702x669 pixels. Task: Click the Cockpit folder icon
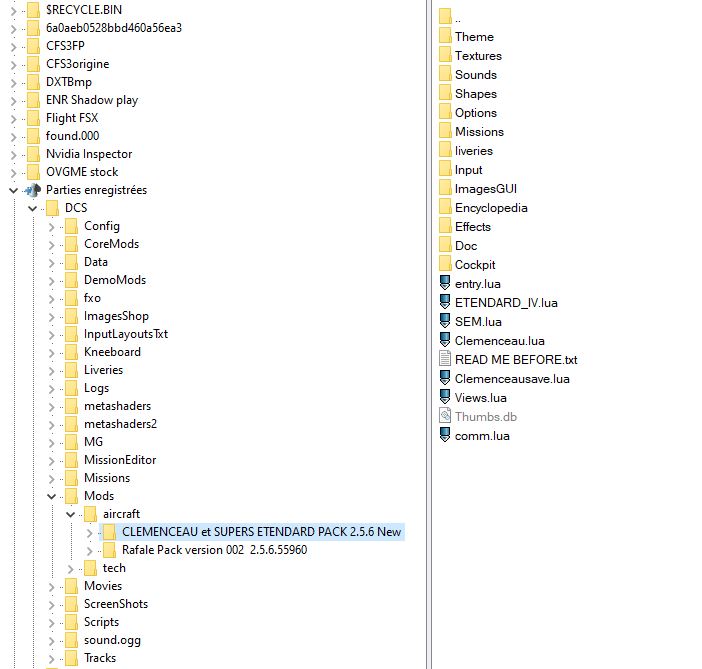tap(445, 265)
